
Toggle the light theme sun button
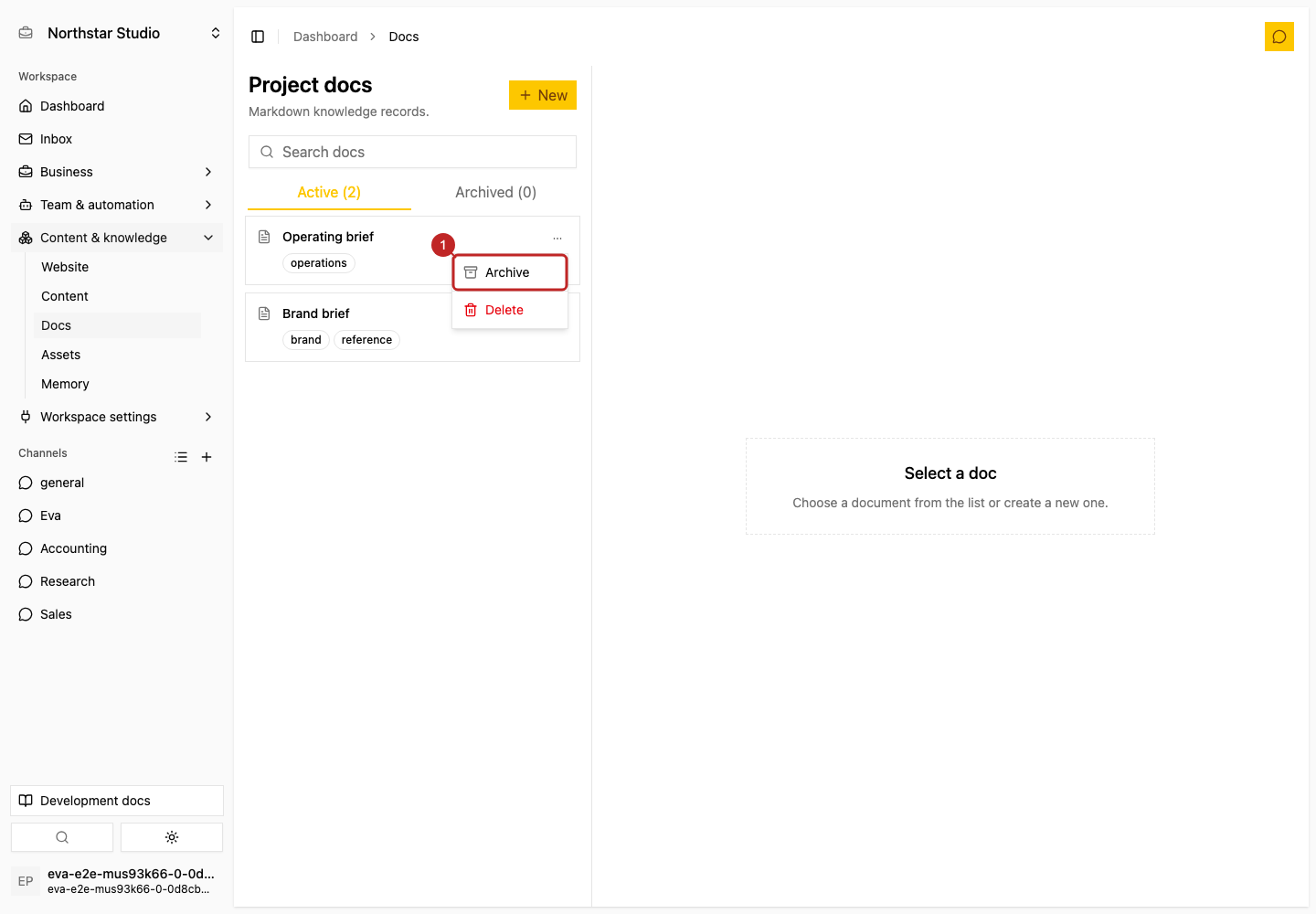click(x=172, y=837)
